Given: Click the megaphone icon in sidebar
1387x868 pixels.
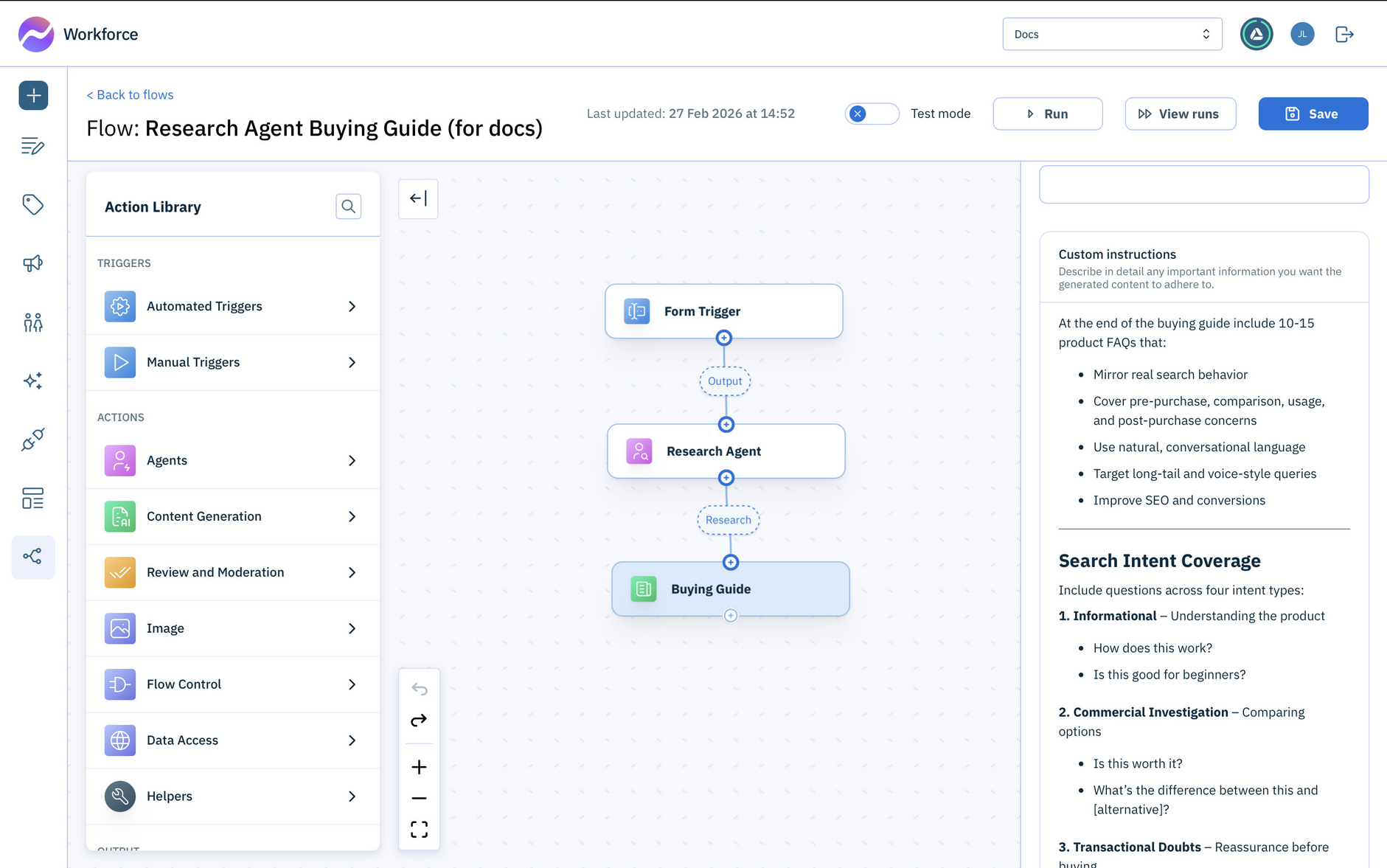Looking at the screenshot, I should click(33, 263).
